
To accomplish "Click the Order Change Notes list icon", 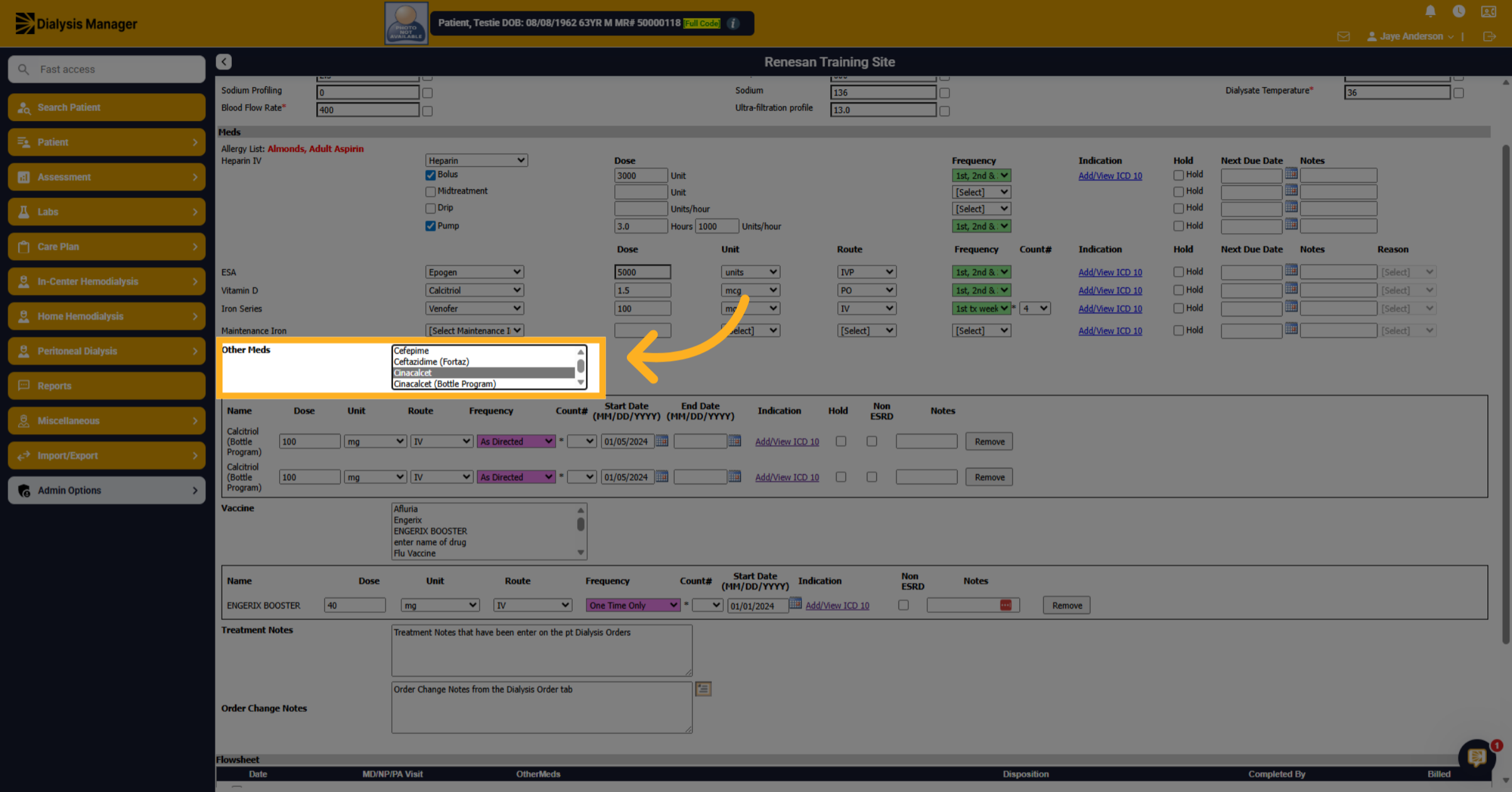I will coord(703,689).
